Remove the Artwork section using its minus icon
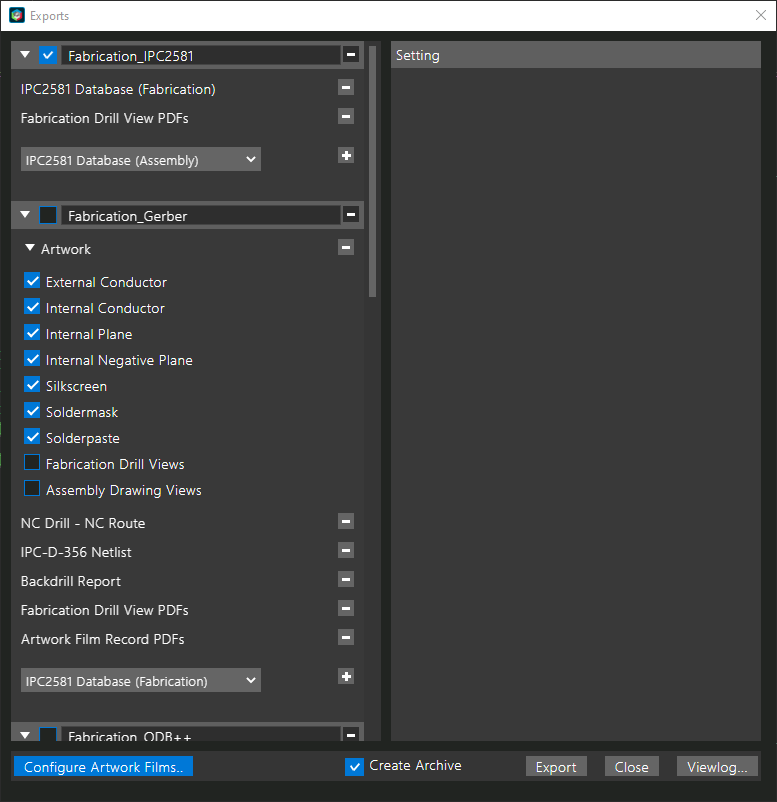Viewport: 777px width, 802px height. (x=346, y=248)
